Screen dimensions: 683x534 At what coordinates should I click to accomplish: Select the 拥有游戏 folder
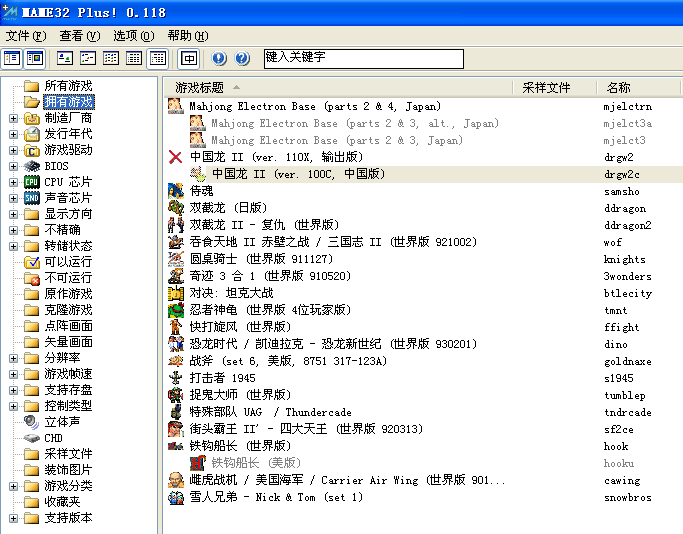(68, 102)
